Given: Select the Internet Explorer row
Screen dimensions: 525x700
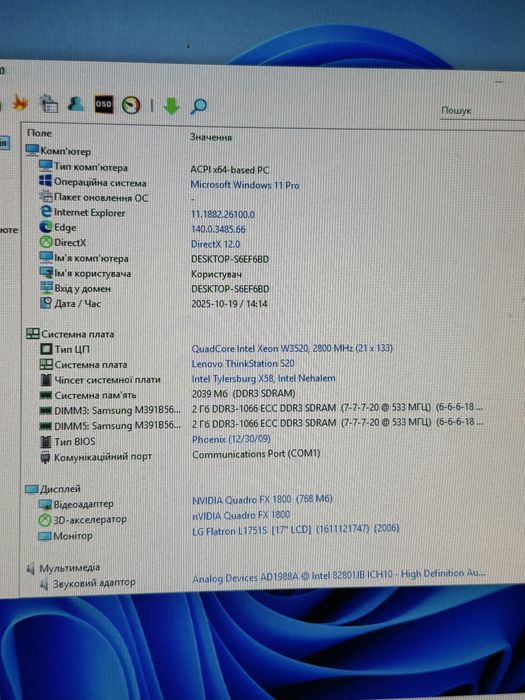Looking at the screenshot, I should [83, 212].
